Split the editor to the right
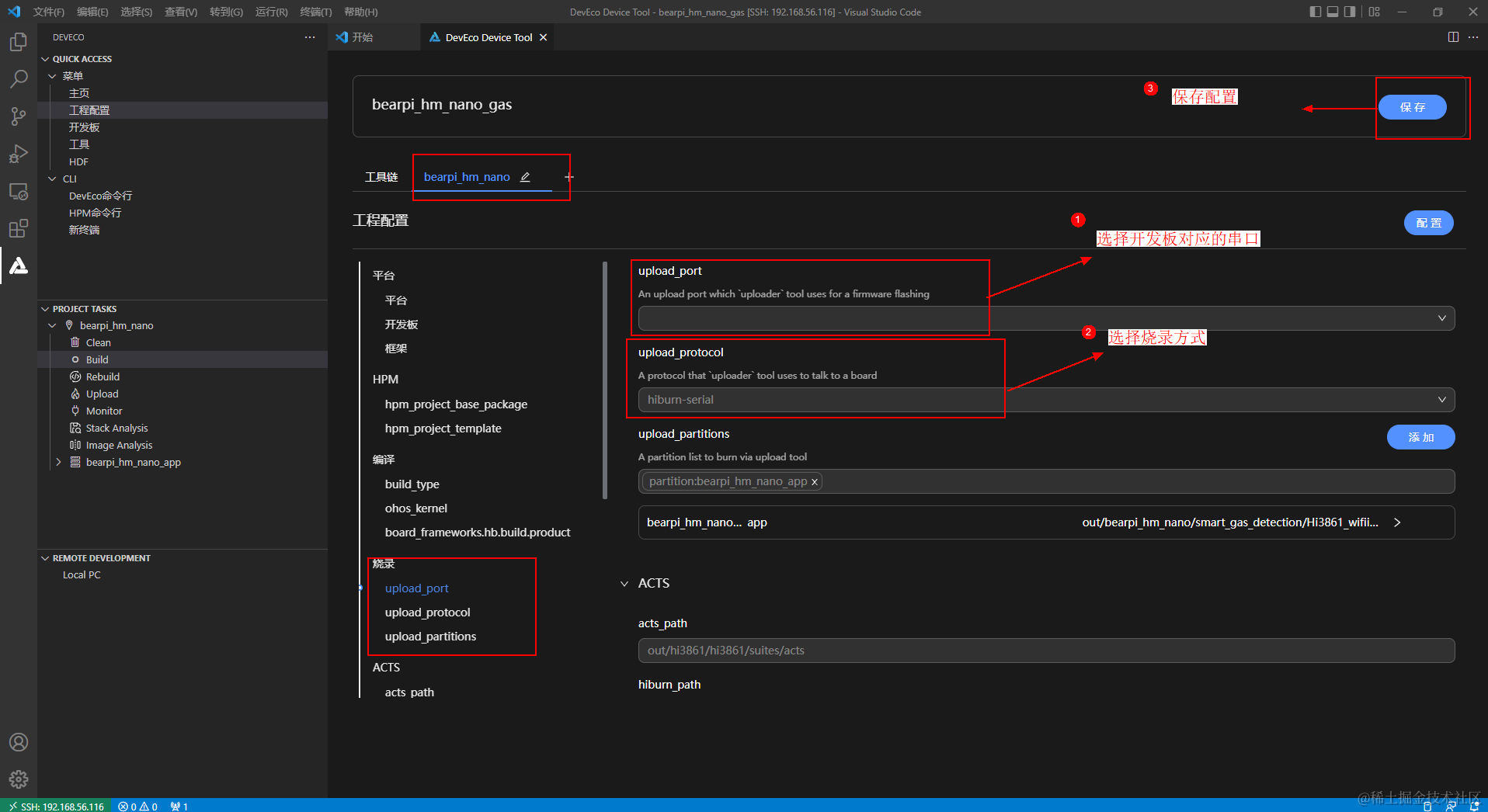This screenshot has width=1488, height=812. (x=1453, y=37)
